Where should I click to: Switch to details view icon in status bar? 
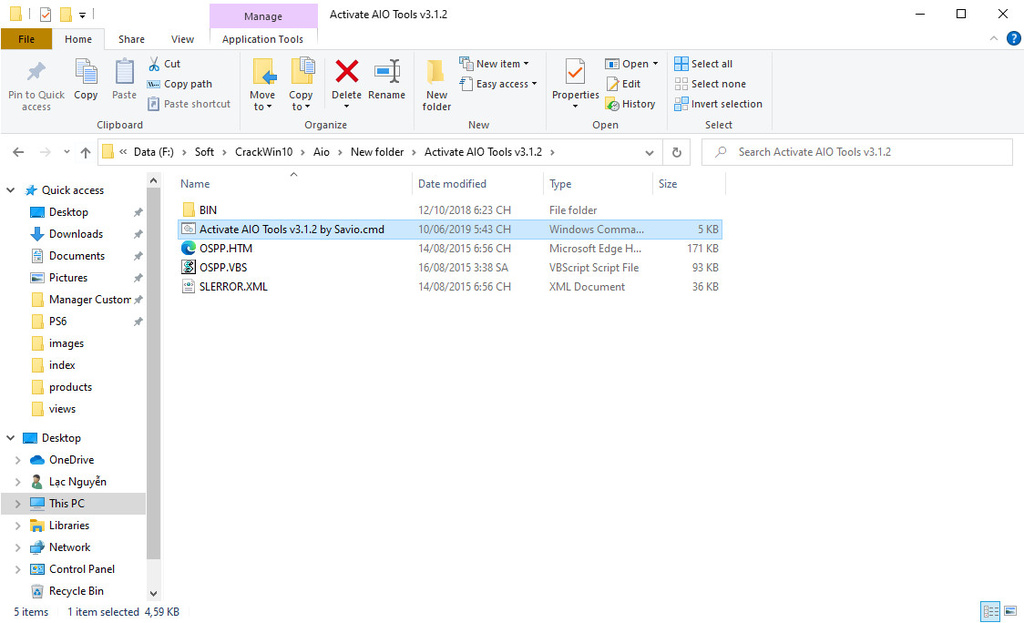991,612
